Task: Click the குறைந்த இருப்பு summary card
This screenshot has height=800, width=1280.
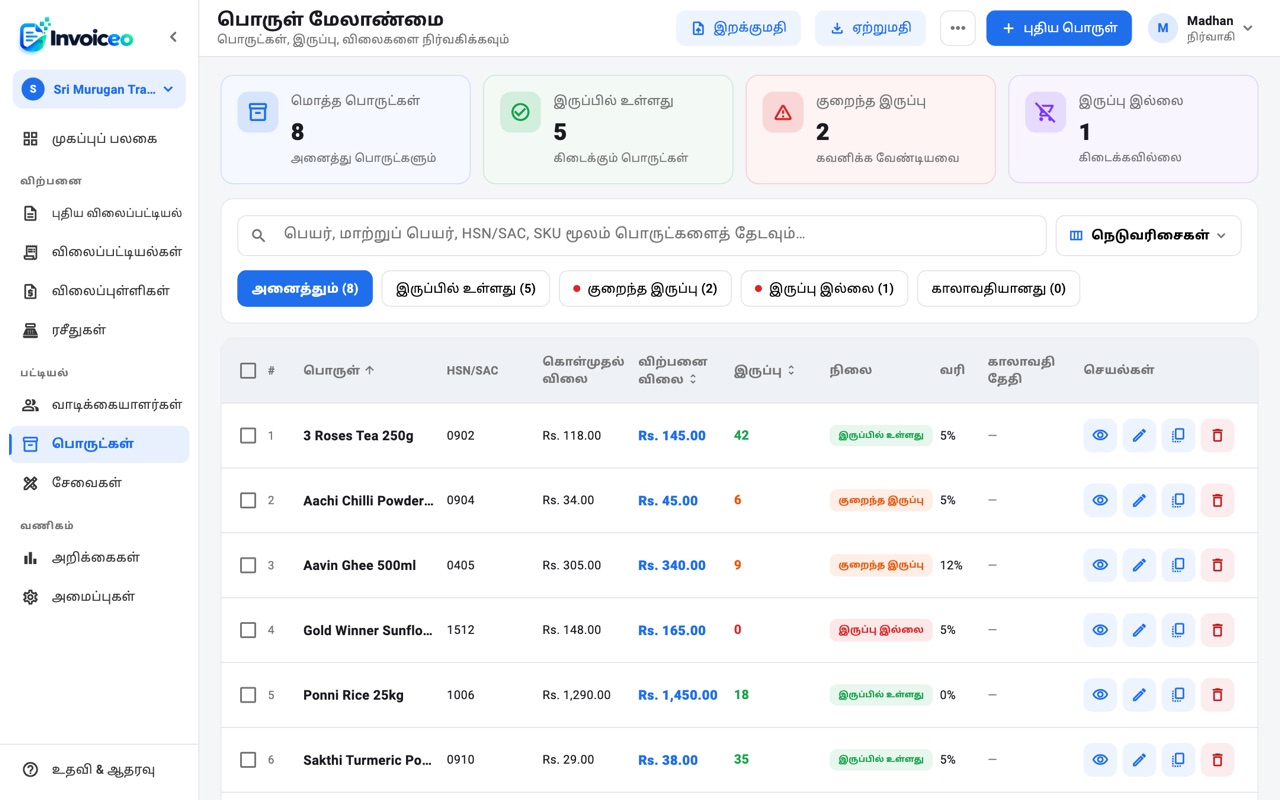Action: 870,129
